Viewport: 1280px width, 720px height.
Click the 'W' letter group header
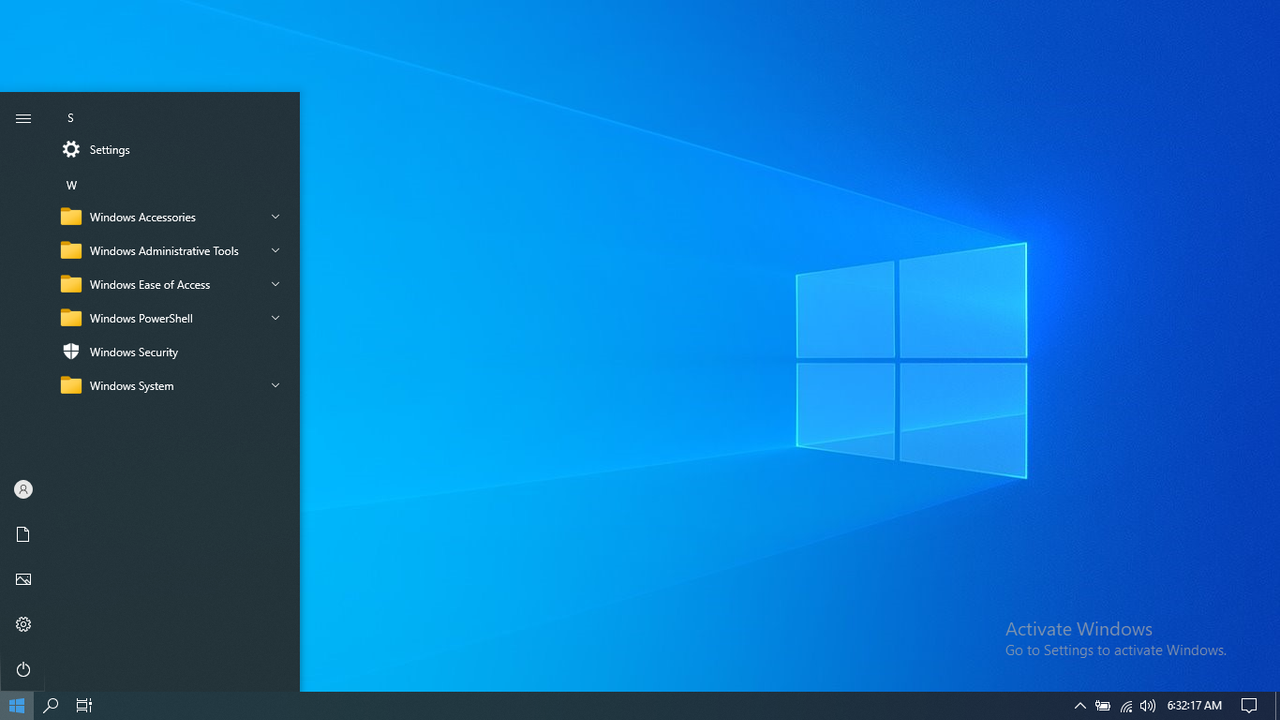coord(71,185)
